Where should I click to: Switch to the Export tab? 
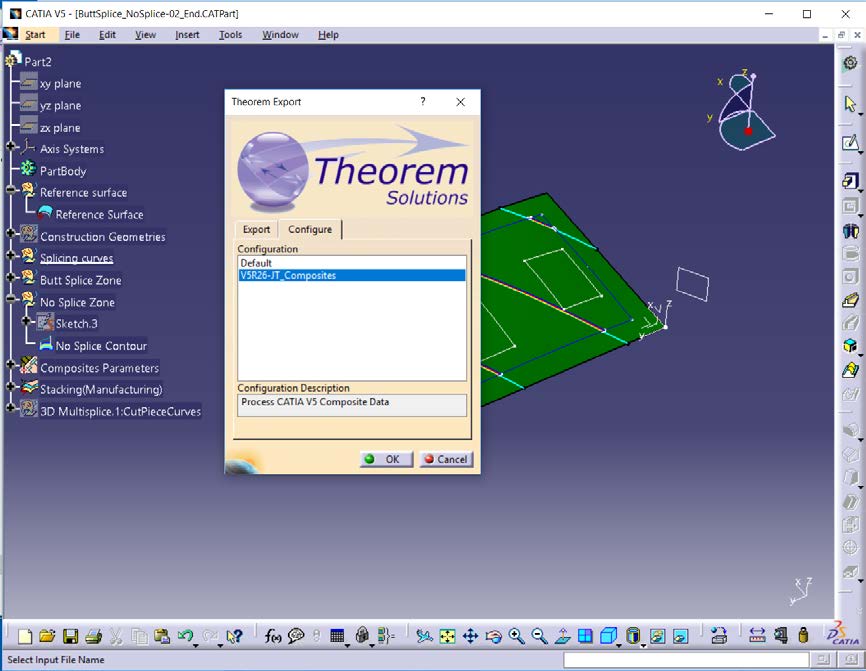point(256,230)
